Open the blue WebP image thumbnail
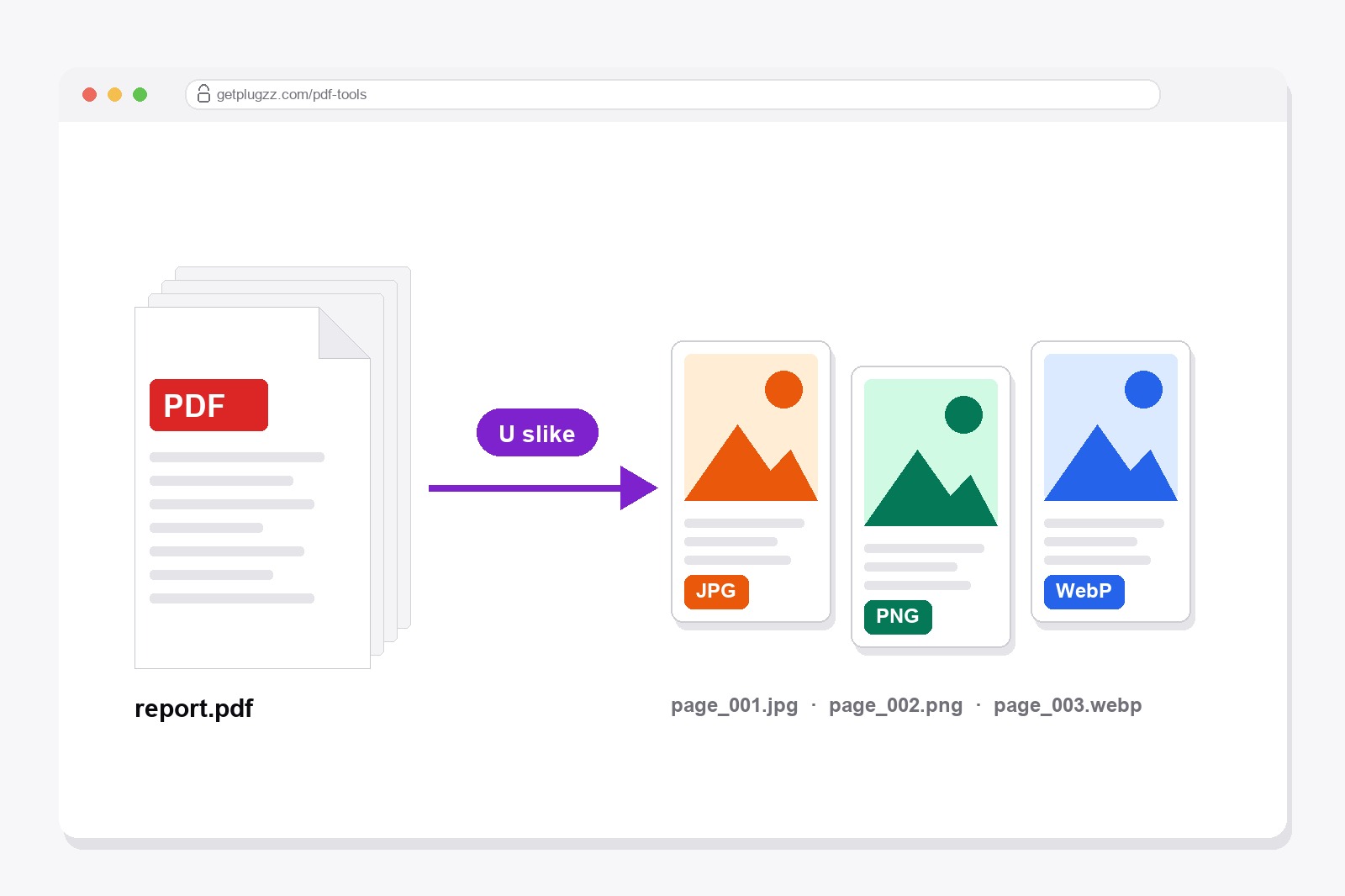Screen dimensions: 1345x896 (1110, 427)
